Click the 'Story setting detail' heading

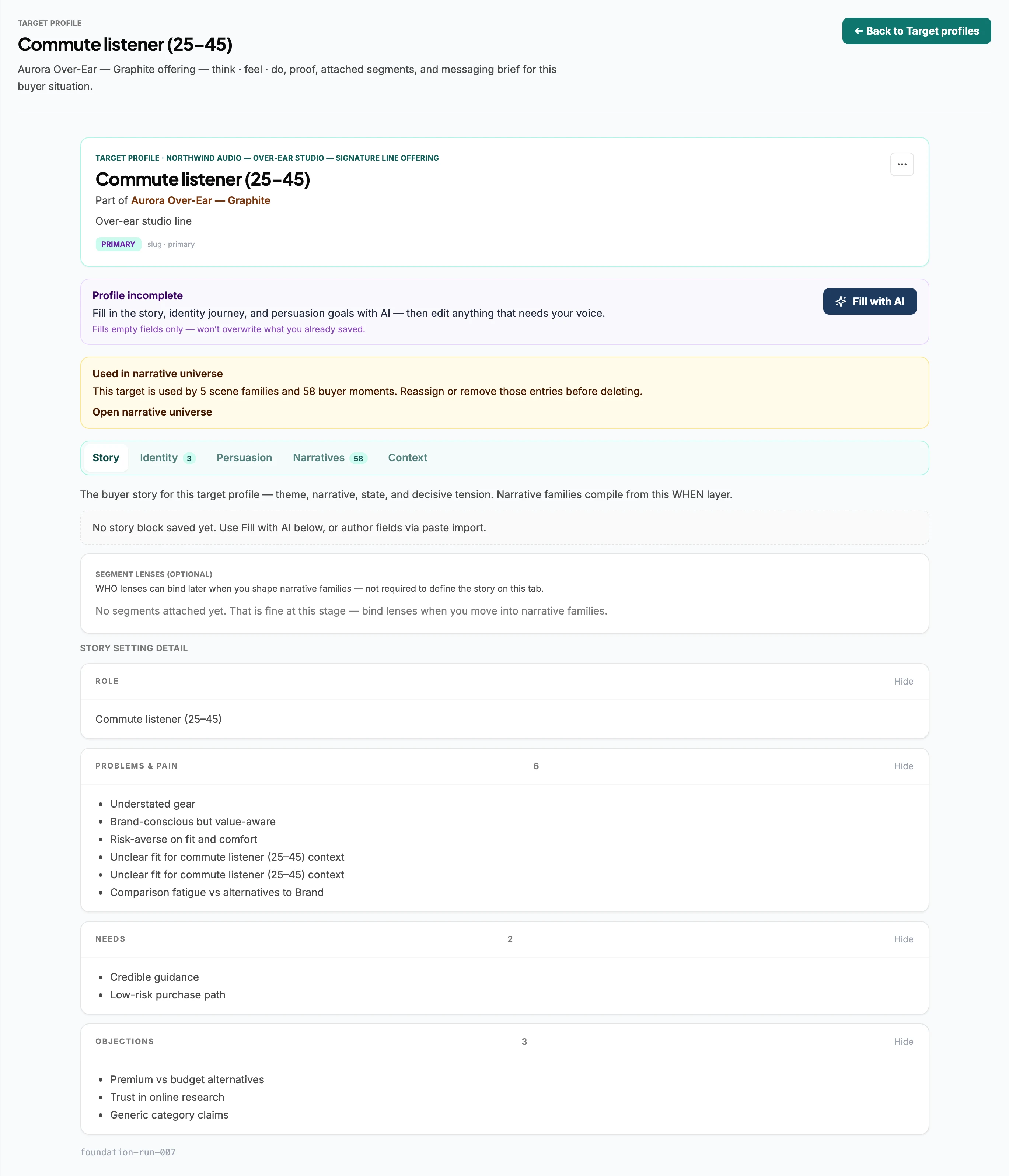[133, 648]
